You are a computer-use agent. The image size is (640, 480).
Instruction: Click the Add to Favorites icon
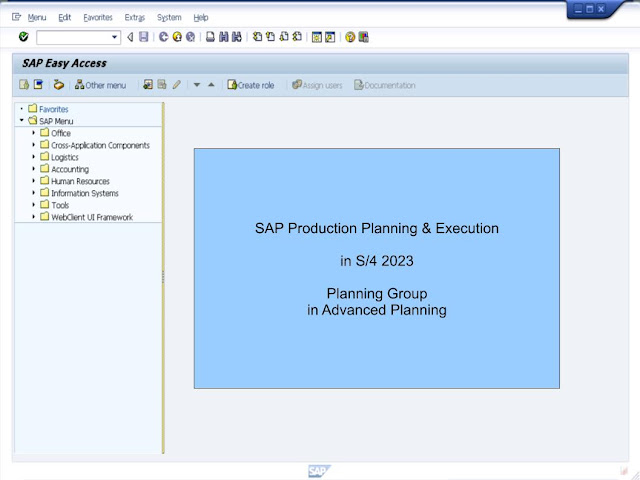coord(148,85)
